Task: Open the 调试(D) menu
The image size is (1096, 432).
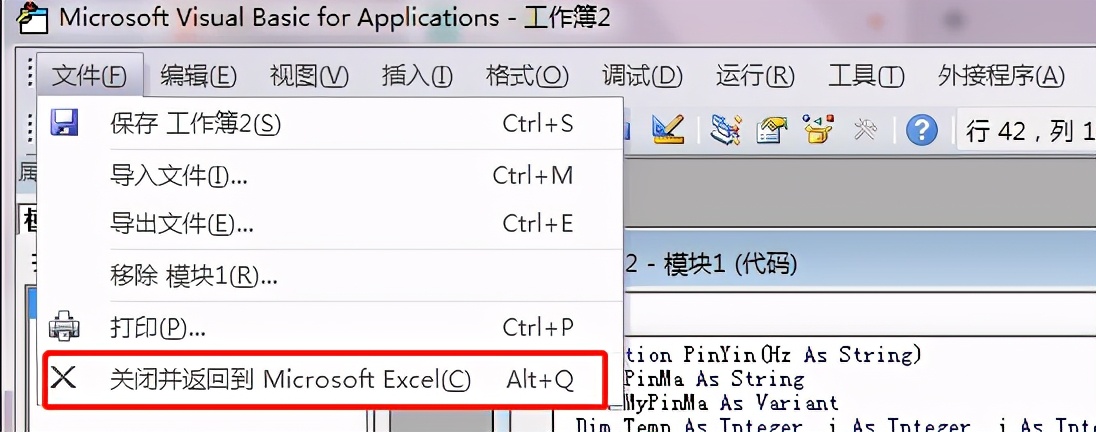Action: click(x=642, y=75)
